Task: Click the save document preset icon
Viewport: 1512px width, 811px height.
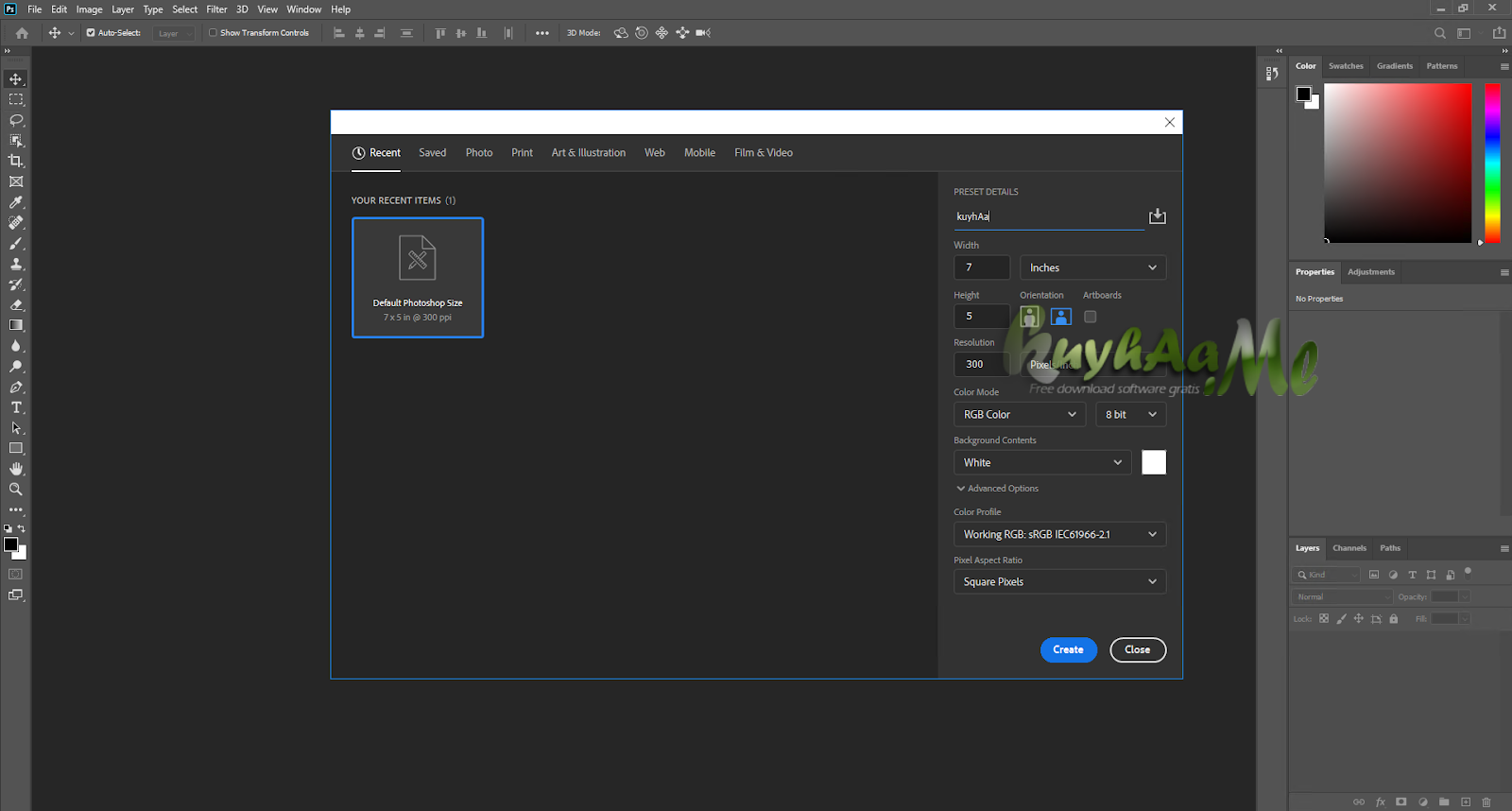Action: [1158, 216]
